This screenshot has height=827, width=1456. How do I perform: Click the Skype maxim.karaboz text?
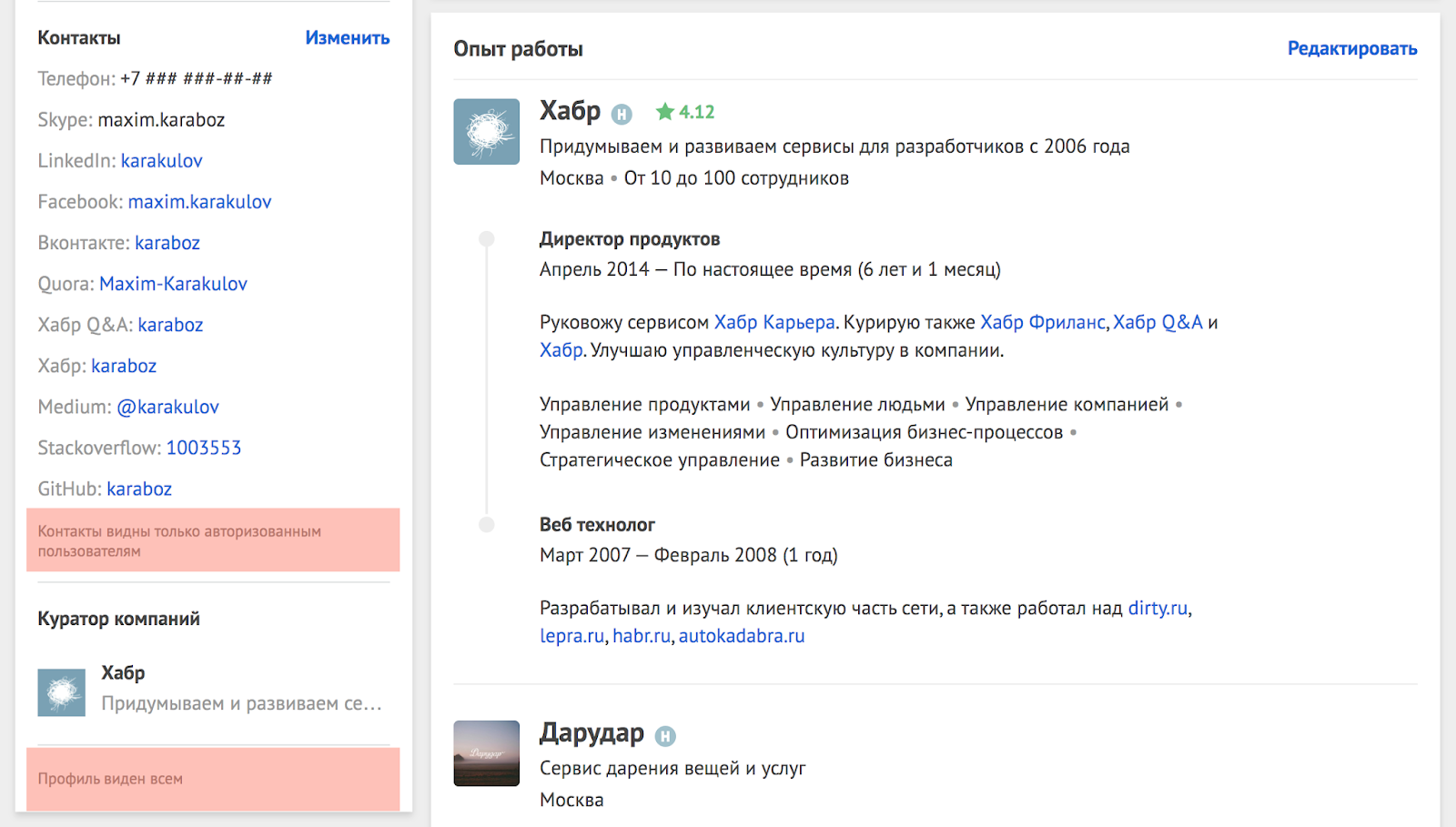(161, 120)
